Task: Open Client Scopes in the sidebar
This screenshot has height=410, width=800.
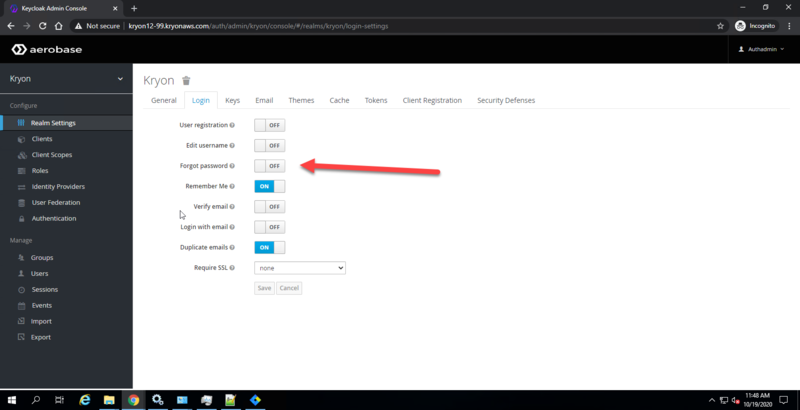Action: [x=51, y=155]
